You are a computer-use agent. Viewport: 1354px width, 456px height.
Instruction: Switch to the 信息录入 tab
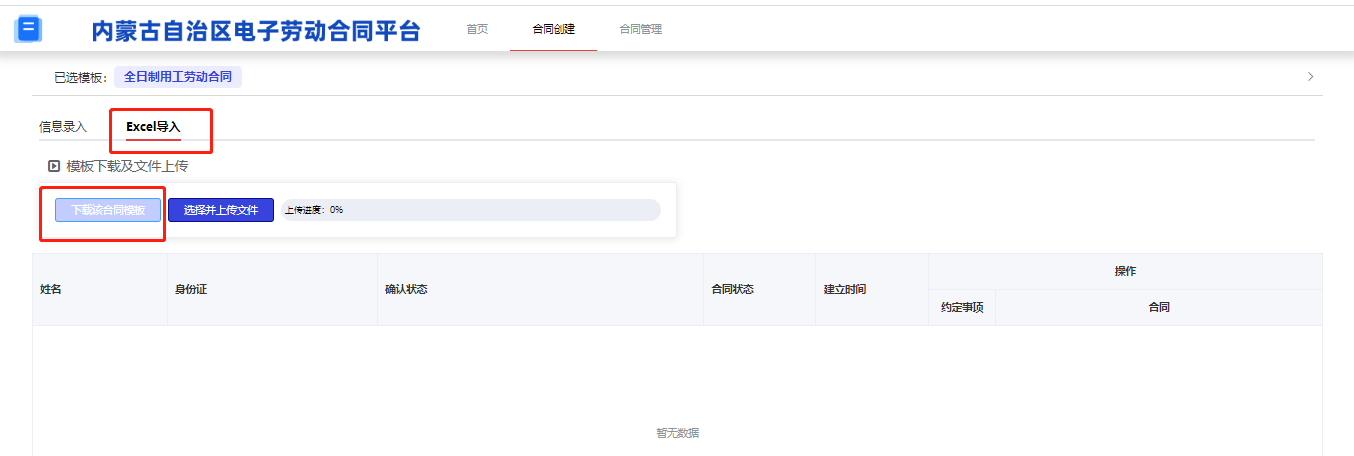[x=63, y=127]
